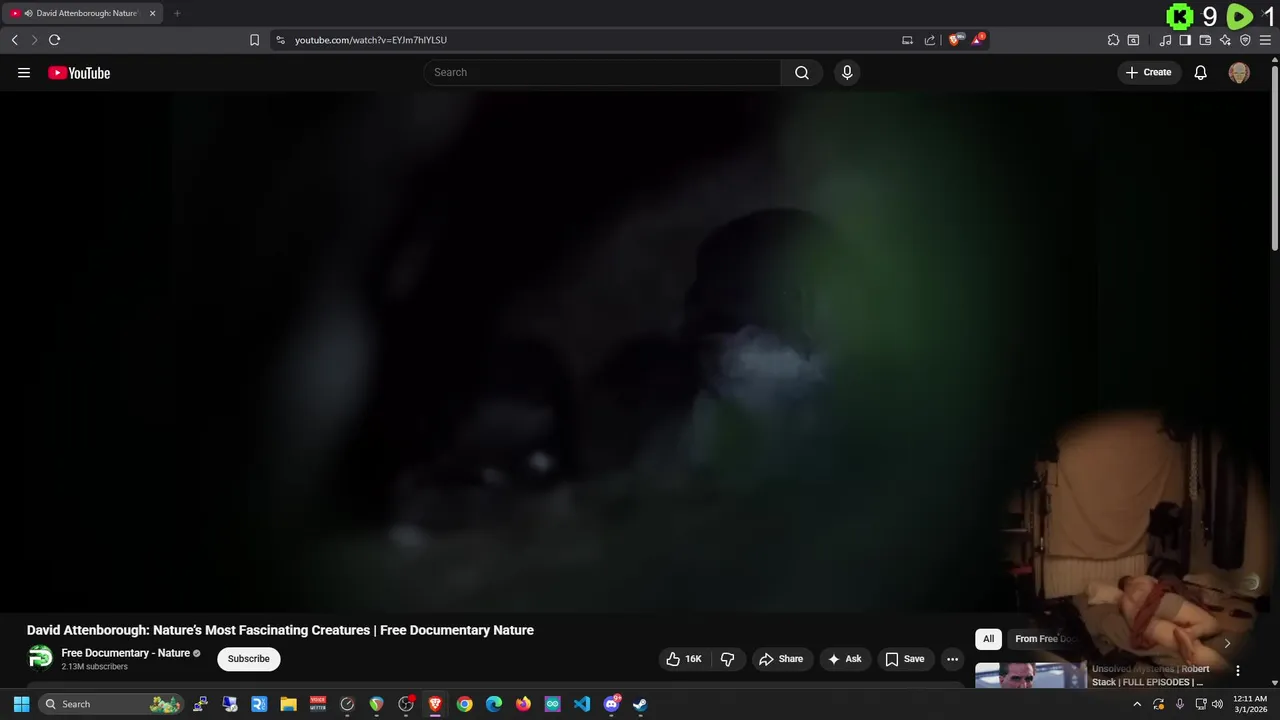1280x720 pixels.
Task: Click the Windows taskbar Search box
Action: click(x=112, y=704)
